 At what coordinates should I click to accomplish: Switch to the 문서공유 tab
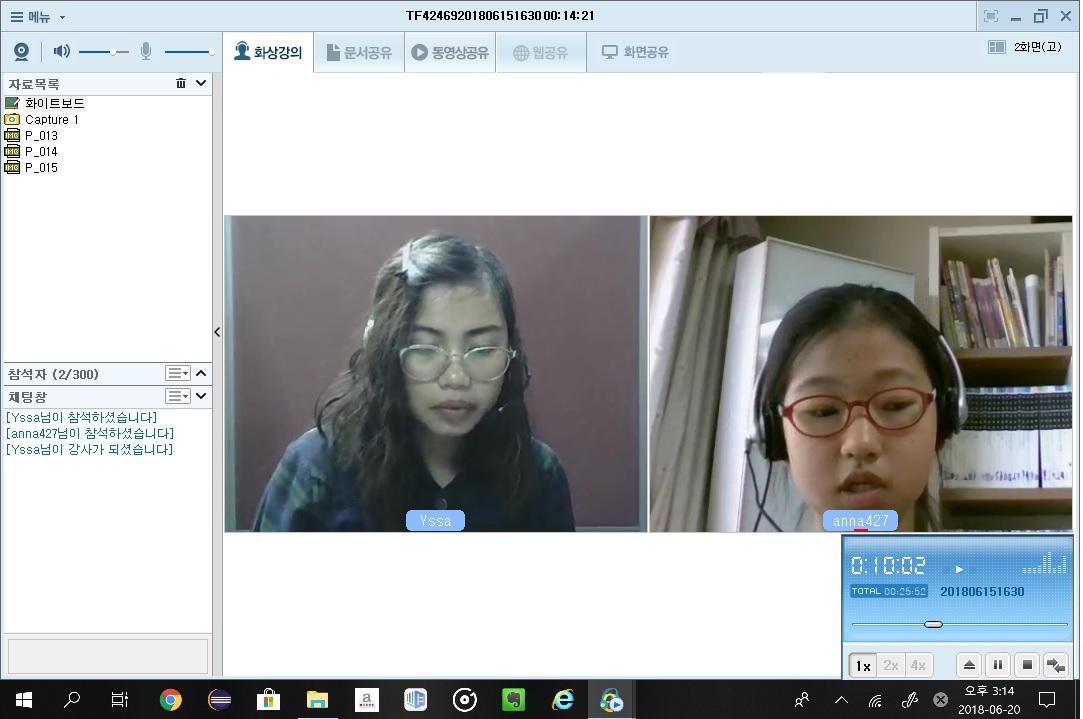[x=357, y=53]
